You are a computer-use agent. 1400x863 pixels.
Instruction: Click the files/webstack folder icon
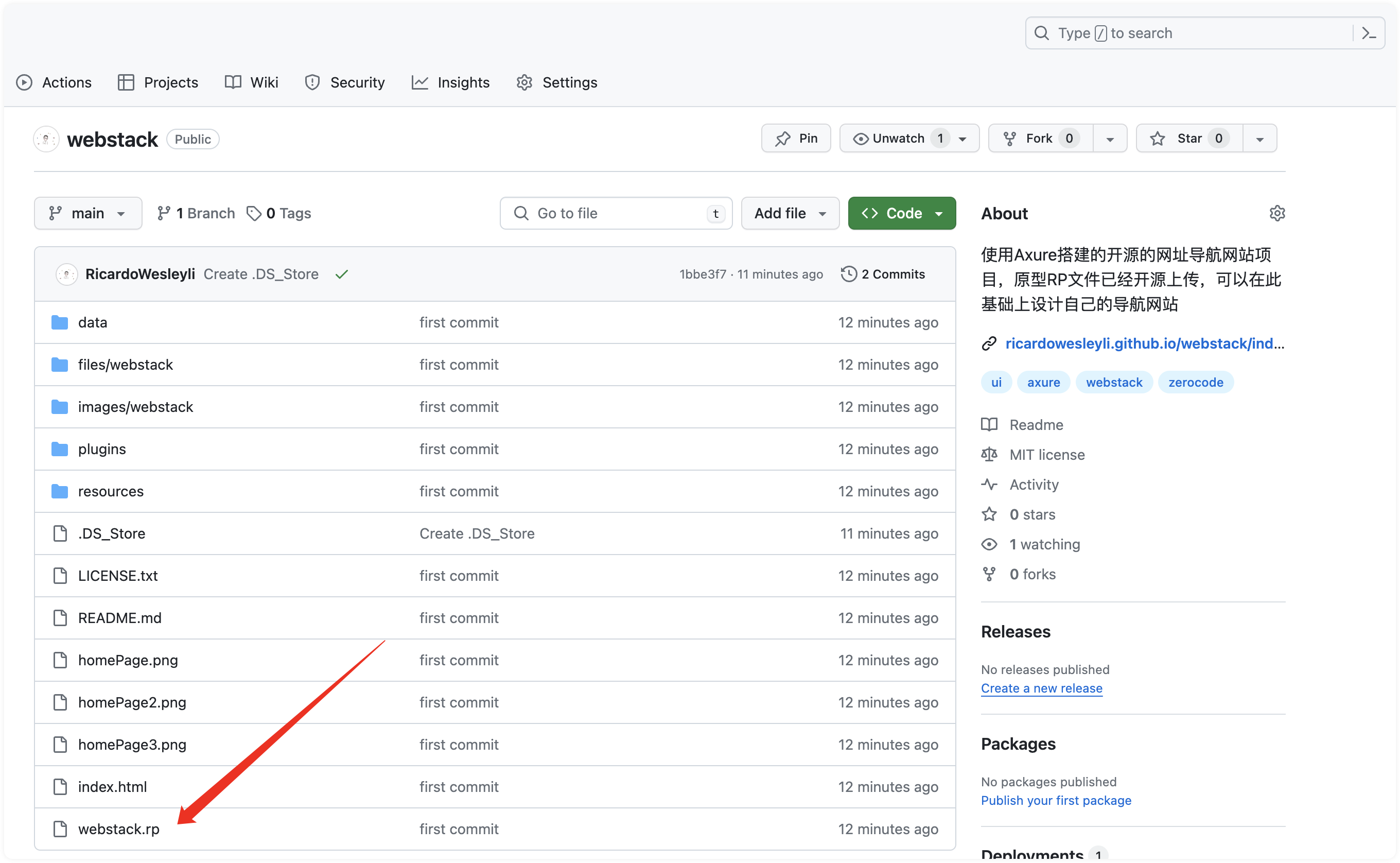click(59, 365)
